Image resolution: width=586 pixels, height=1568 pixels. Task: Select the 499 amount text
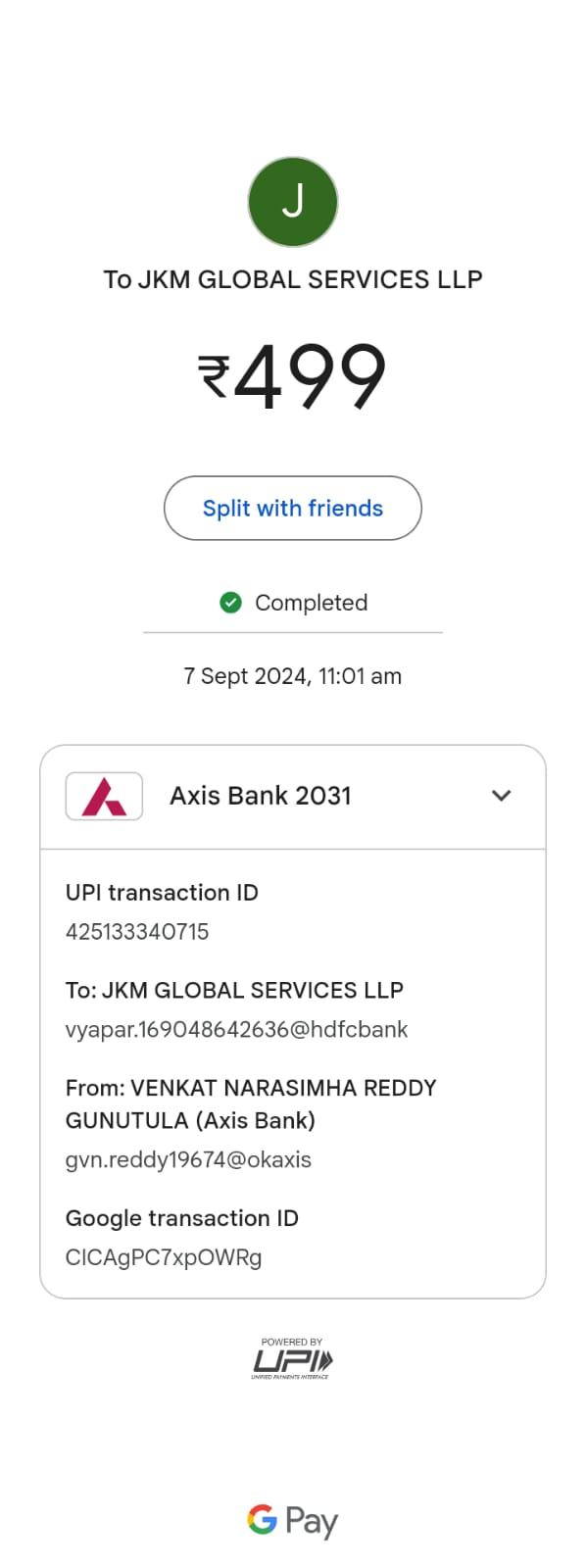tap(310, 376)
